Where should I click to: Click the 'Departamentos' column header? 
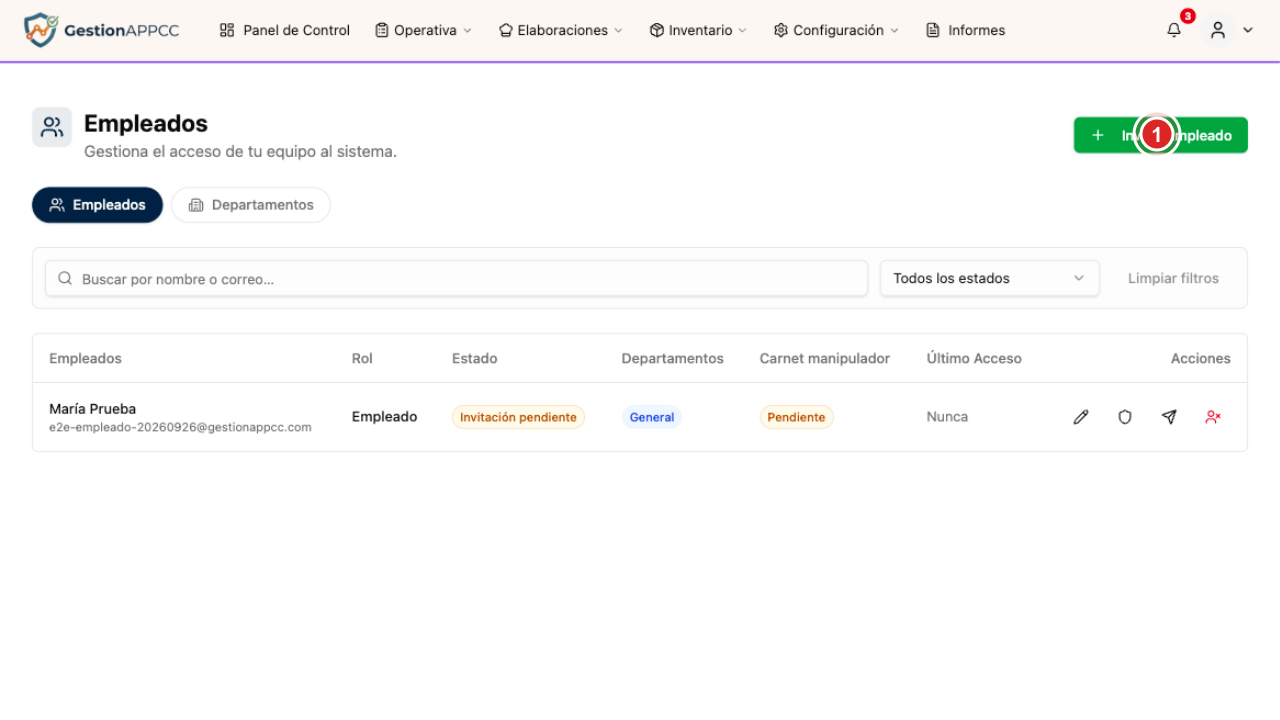click(x=673, y=358)
